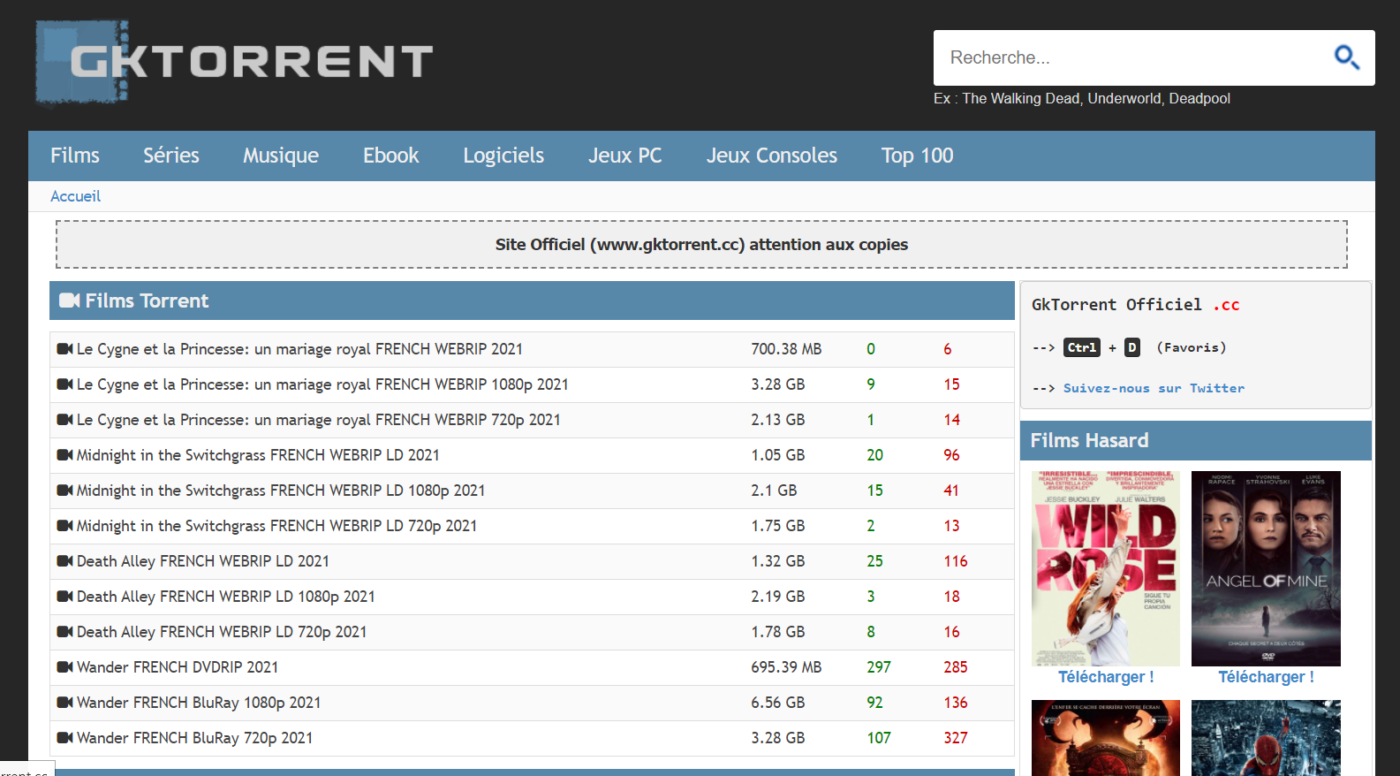1400x776 pixels.
Task: Click the 695.39 MB size value
Action: point(786,667)
